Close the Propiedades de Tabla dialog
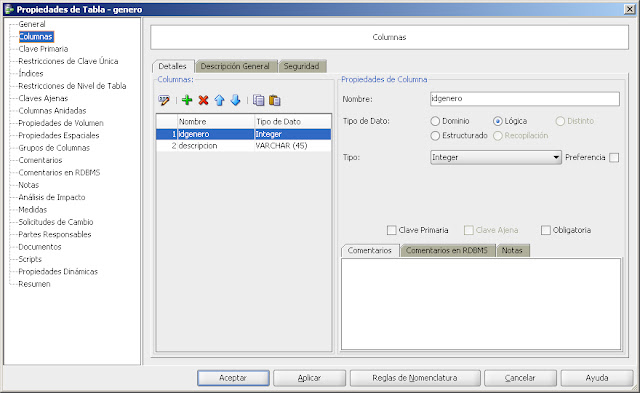Screen dimensions: 640x393 pyautogui.click(x=630, y=9)
